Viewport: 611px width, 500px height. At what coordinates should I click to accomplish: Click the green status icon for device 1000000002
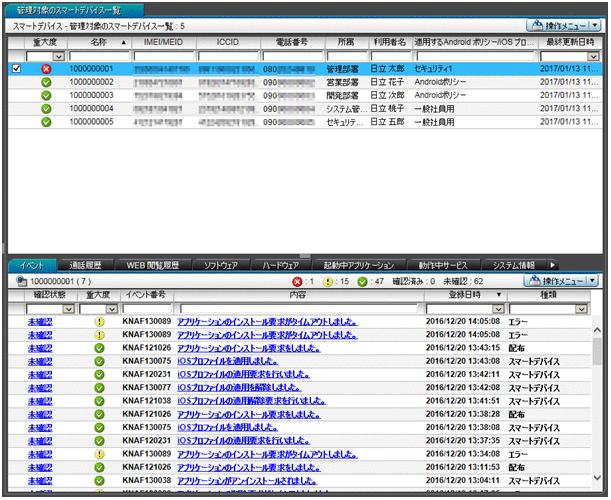46,82
